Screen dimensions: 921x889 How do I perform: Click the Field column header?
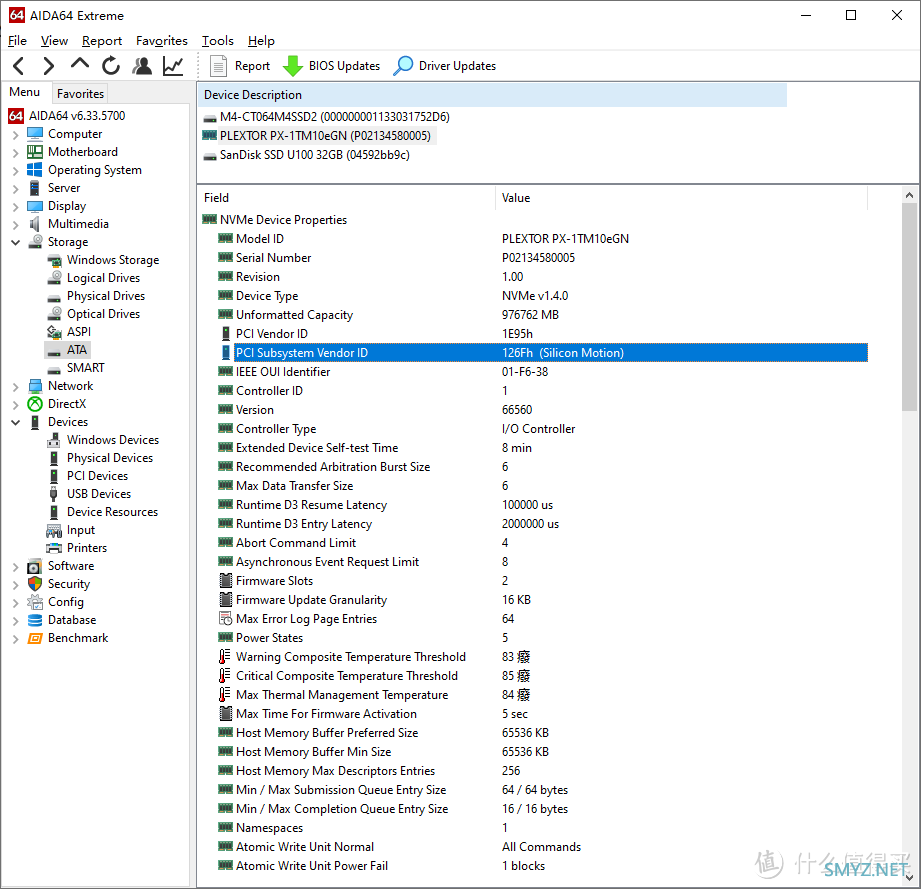348,198
